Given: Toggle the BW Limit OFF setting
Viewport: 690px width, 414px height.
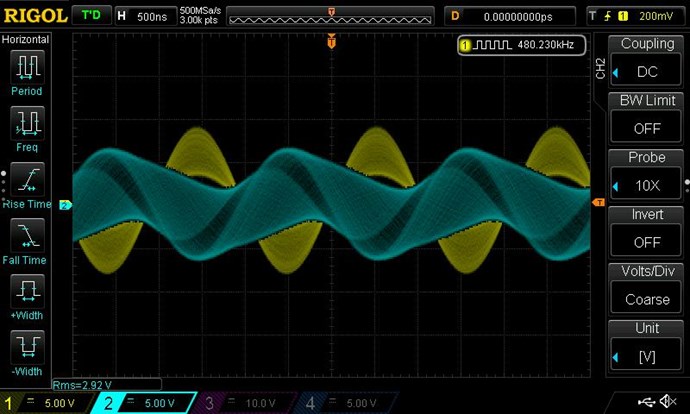Looking at the screenshot, I should pyautogui.click(x=647, y=128).
